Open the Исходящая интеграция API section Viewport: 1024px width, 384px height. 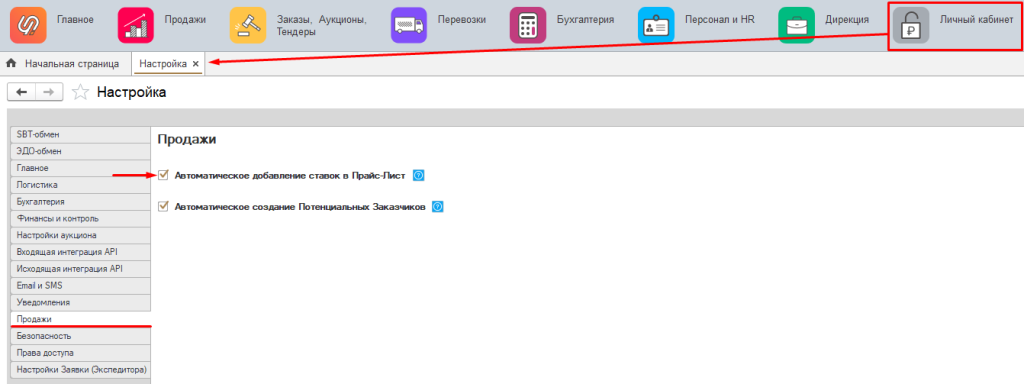[81, 269]
